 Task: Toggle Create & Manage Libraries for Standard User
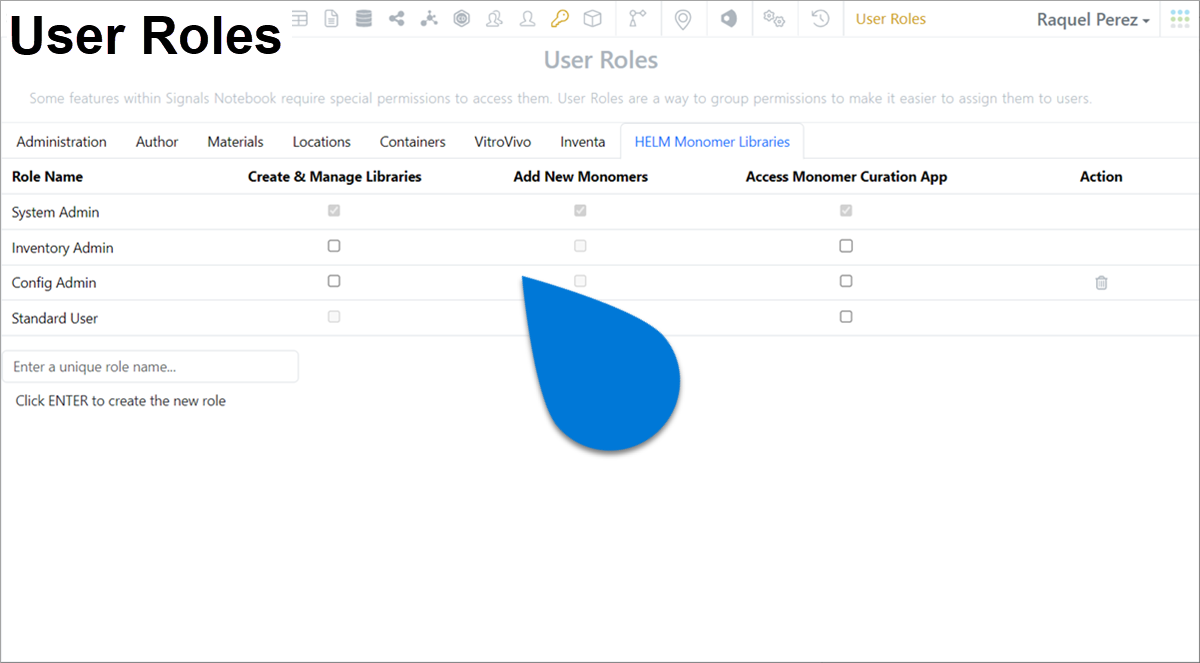334,316
